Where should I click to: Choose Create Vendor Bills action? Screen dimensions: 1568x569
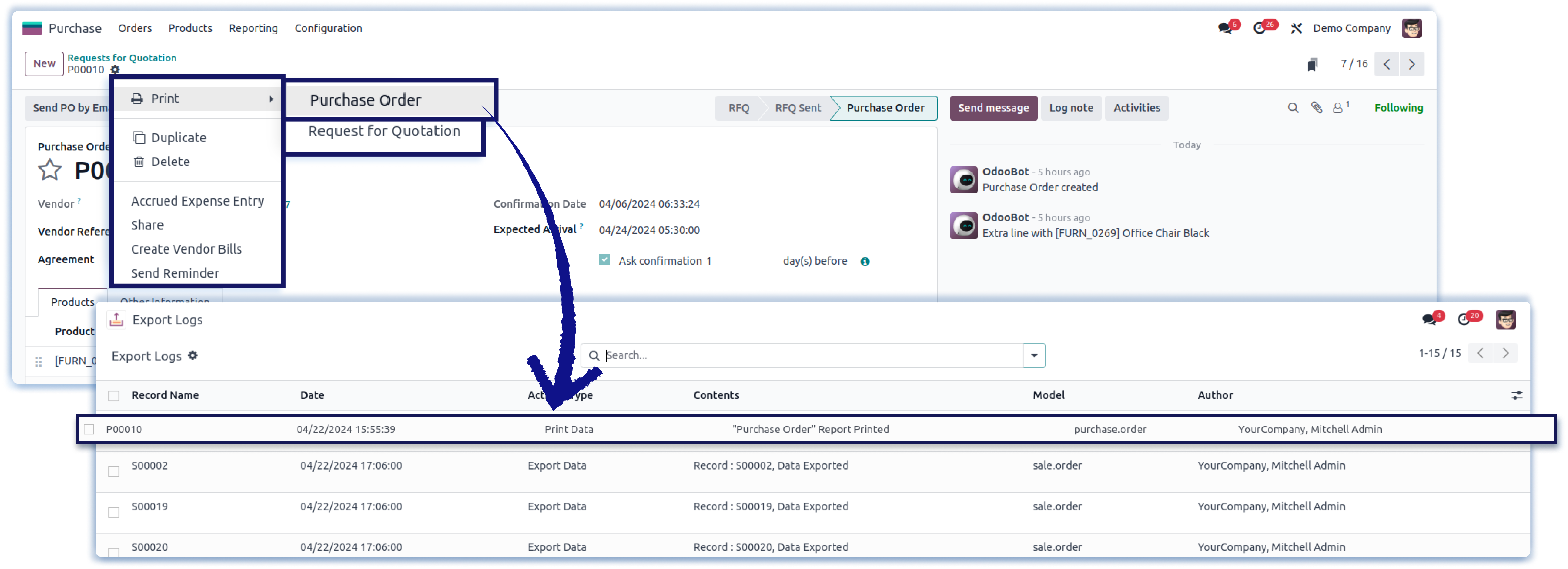[186, 249]
